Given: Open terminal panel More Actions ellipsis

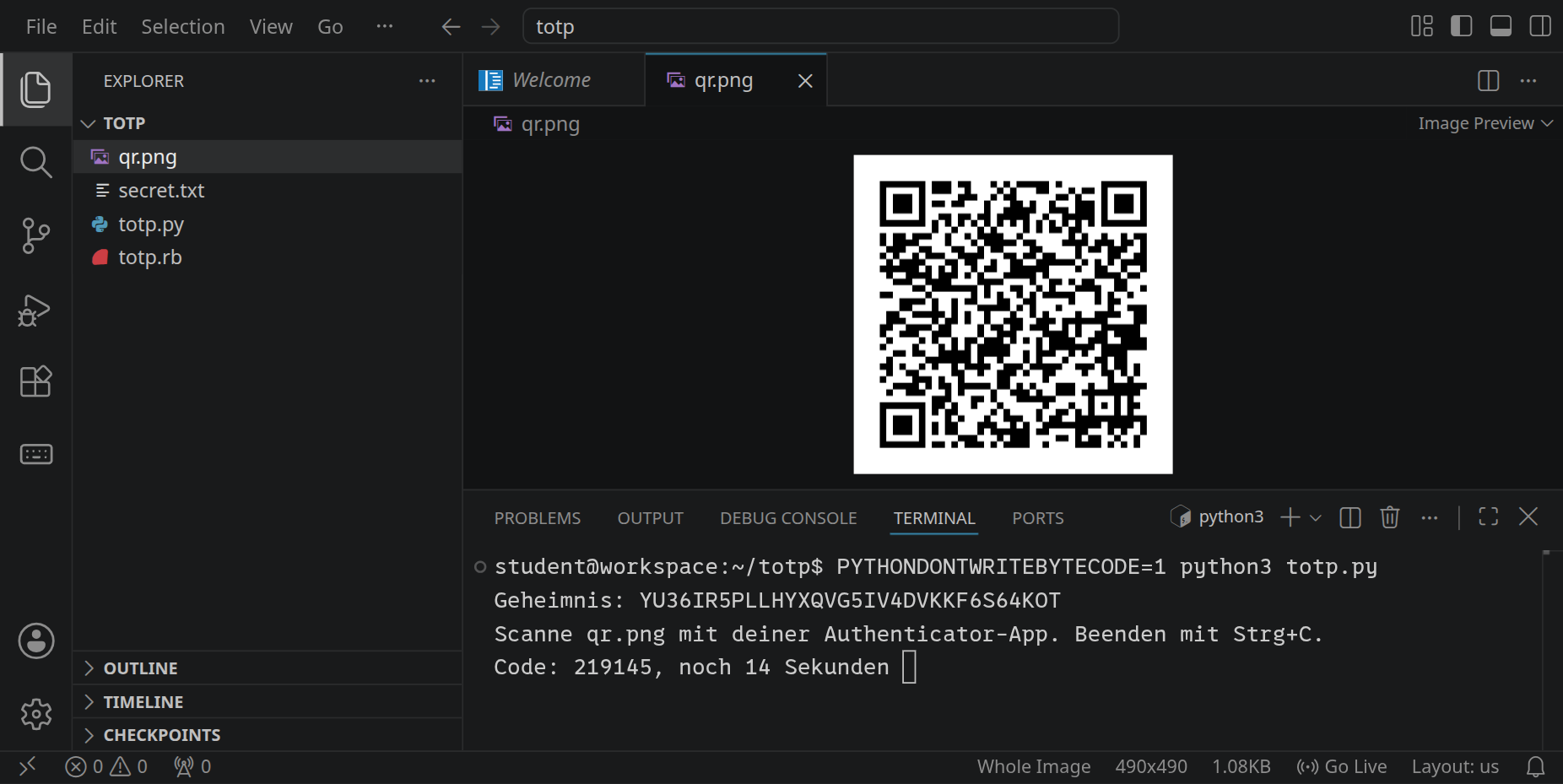Looking at the screenshot, I should 1429,518.
